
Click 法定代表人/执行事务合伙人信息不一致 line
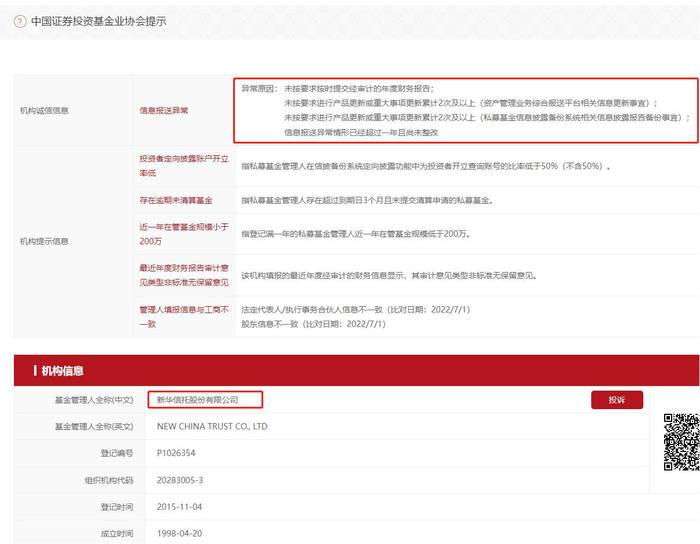coord(356,309)
